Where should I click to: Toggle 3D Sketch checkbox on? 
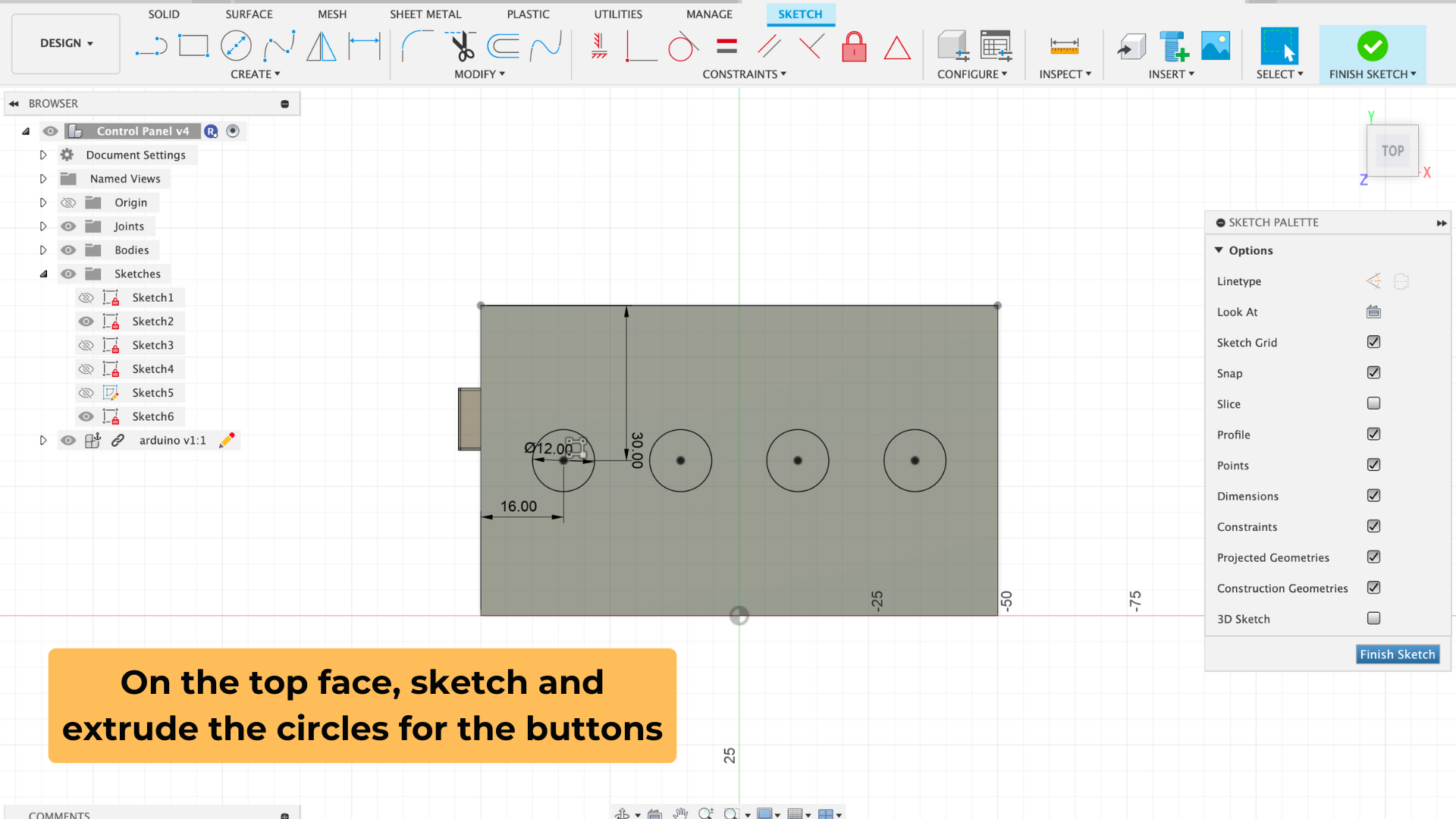point(1375,618)
